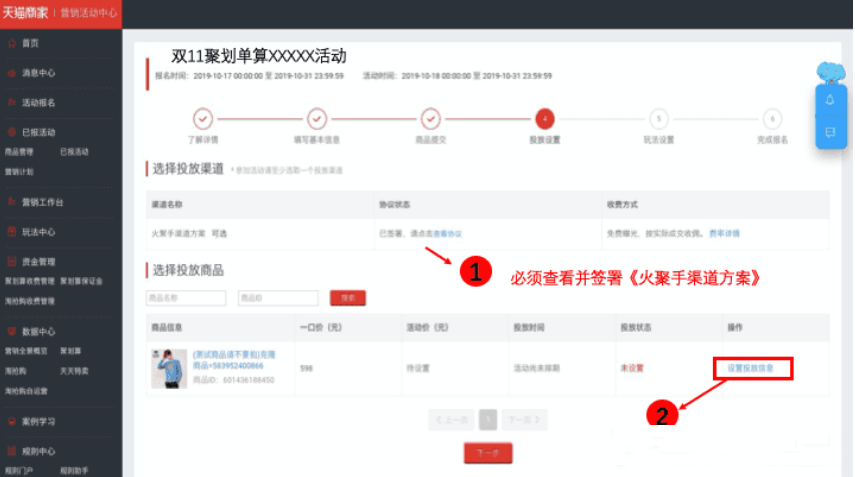Image resolution: width=855 pixels, height=477 pixels.
Task: Click the 了解详情 completed step circle
Action: (x=203, y=118)
